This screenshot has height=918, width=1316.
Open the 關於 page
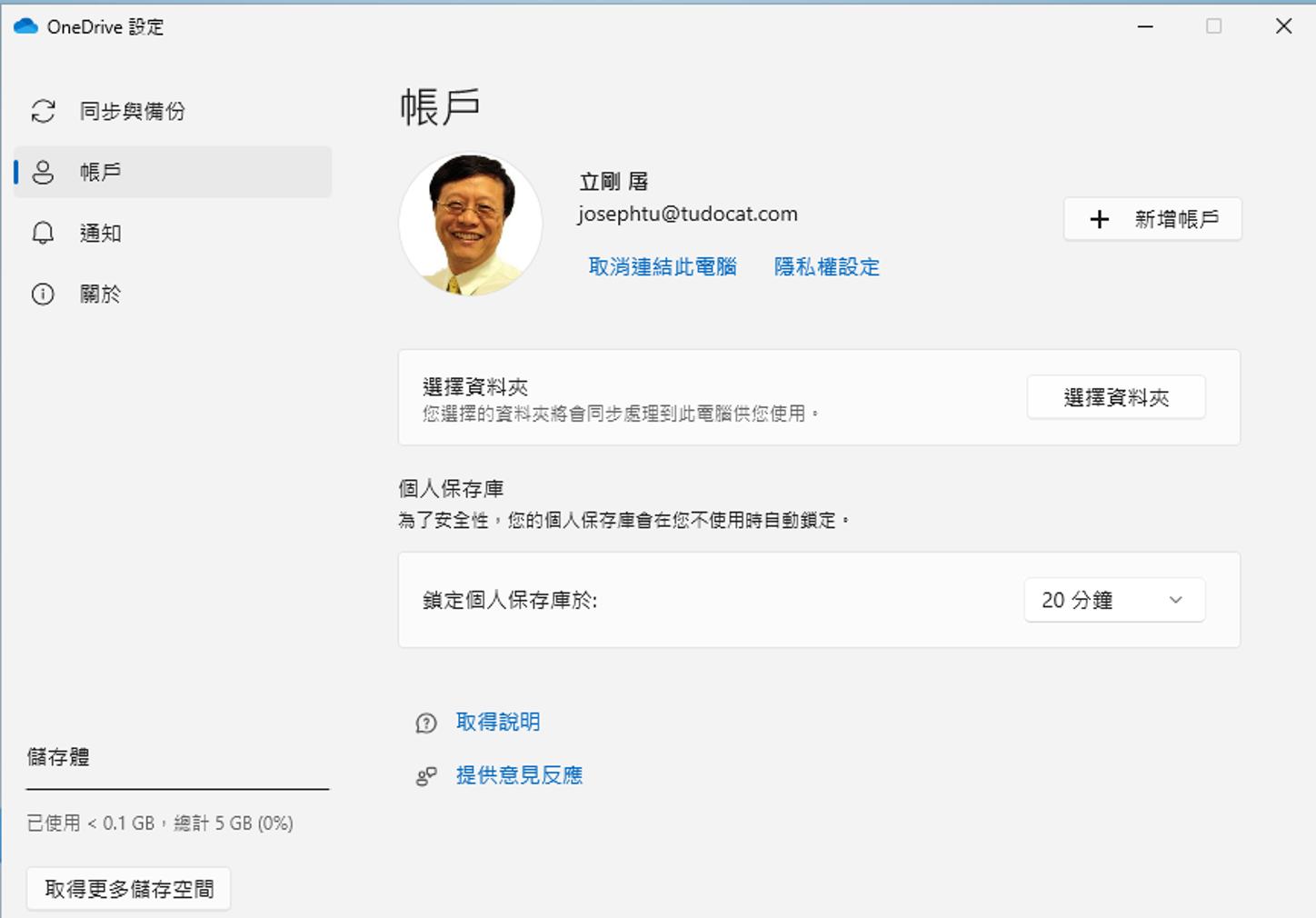click(173, 294)
